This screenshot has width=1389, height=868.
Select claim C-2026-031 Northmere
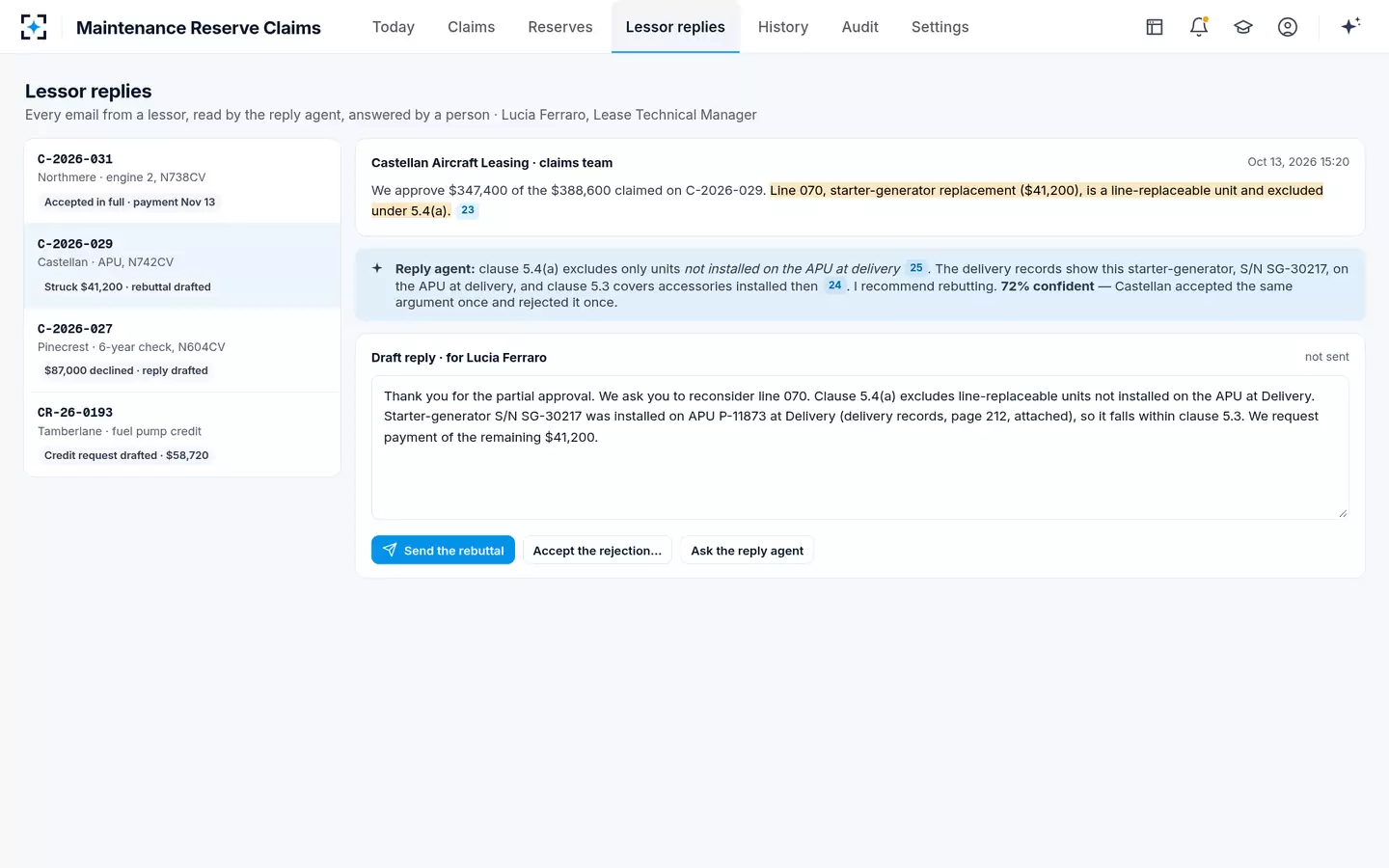182,181
